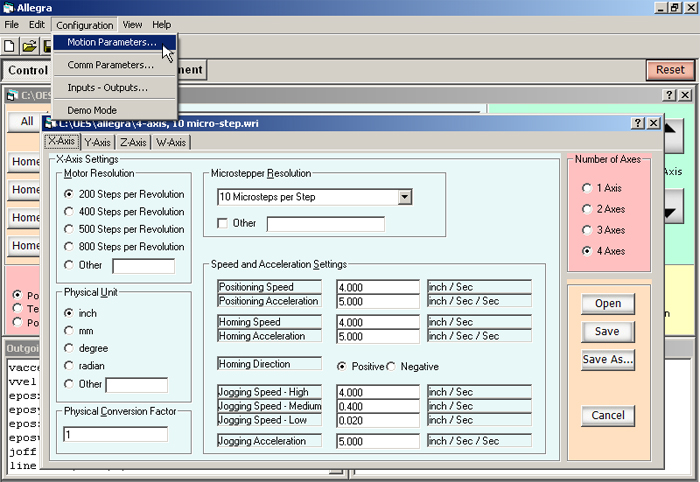
Task: Select 200 Steps per Revolution
Action: click(x=125, y=194)
